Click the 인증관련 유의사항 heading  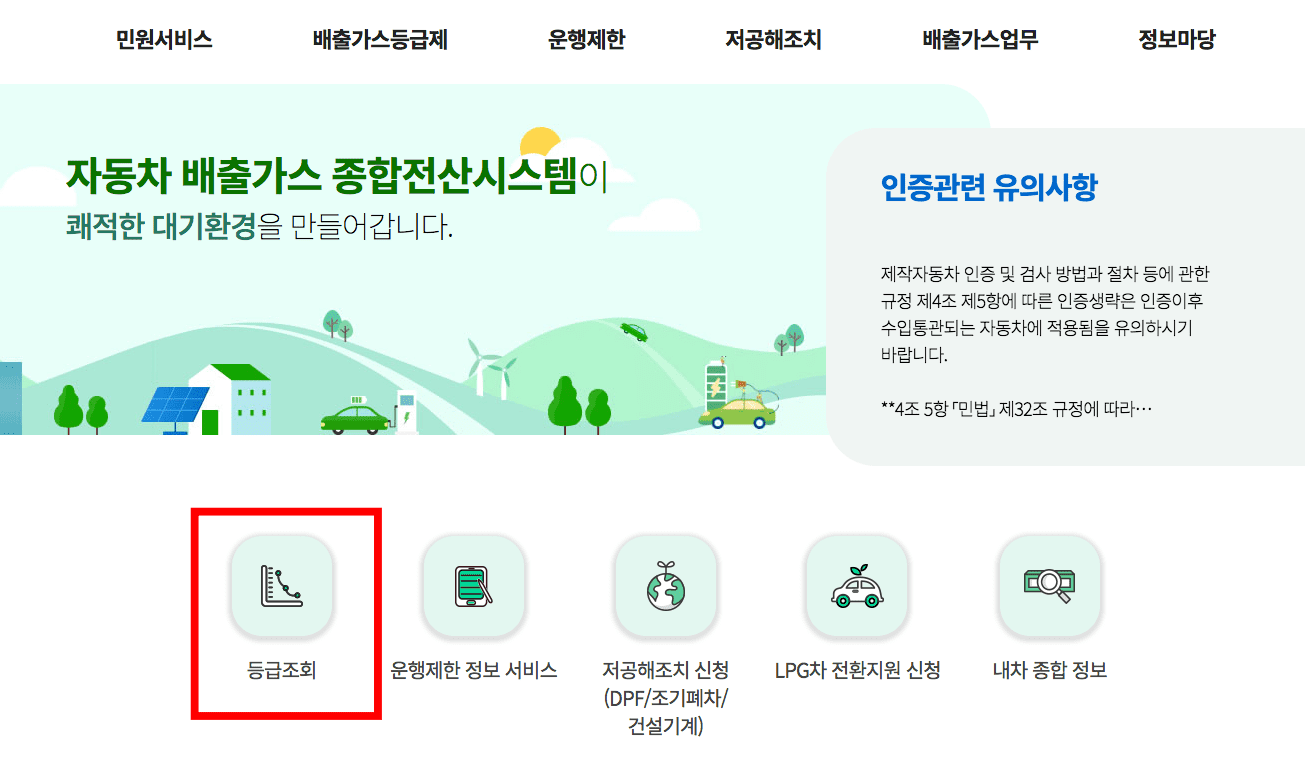989,187
